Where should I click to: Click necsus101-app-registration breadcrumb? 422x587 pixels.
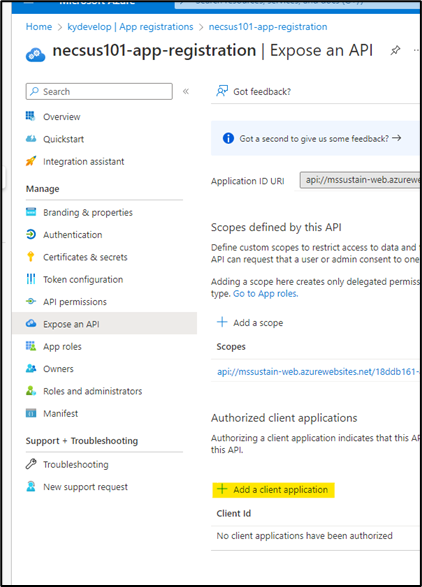point(268,27)
